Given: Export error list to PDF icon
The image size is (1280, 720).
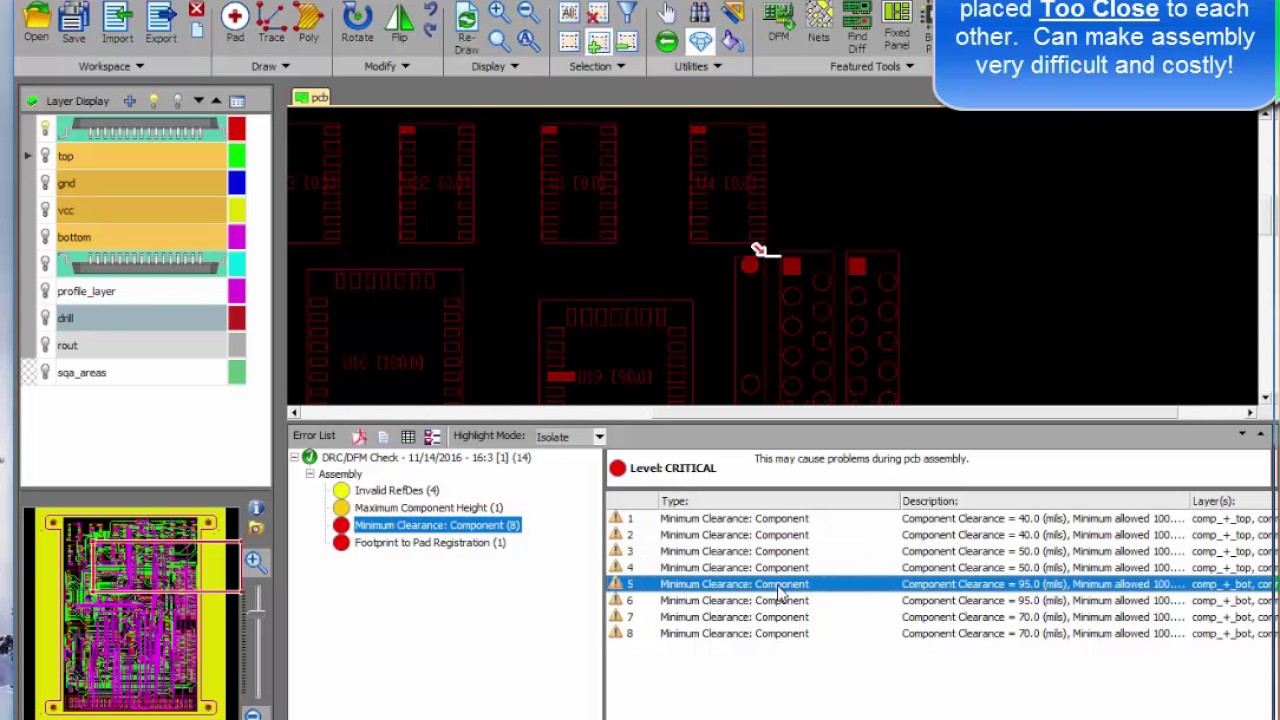Looking at the screenshot, I should coord(359,436).
